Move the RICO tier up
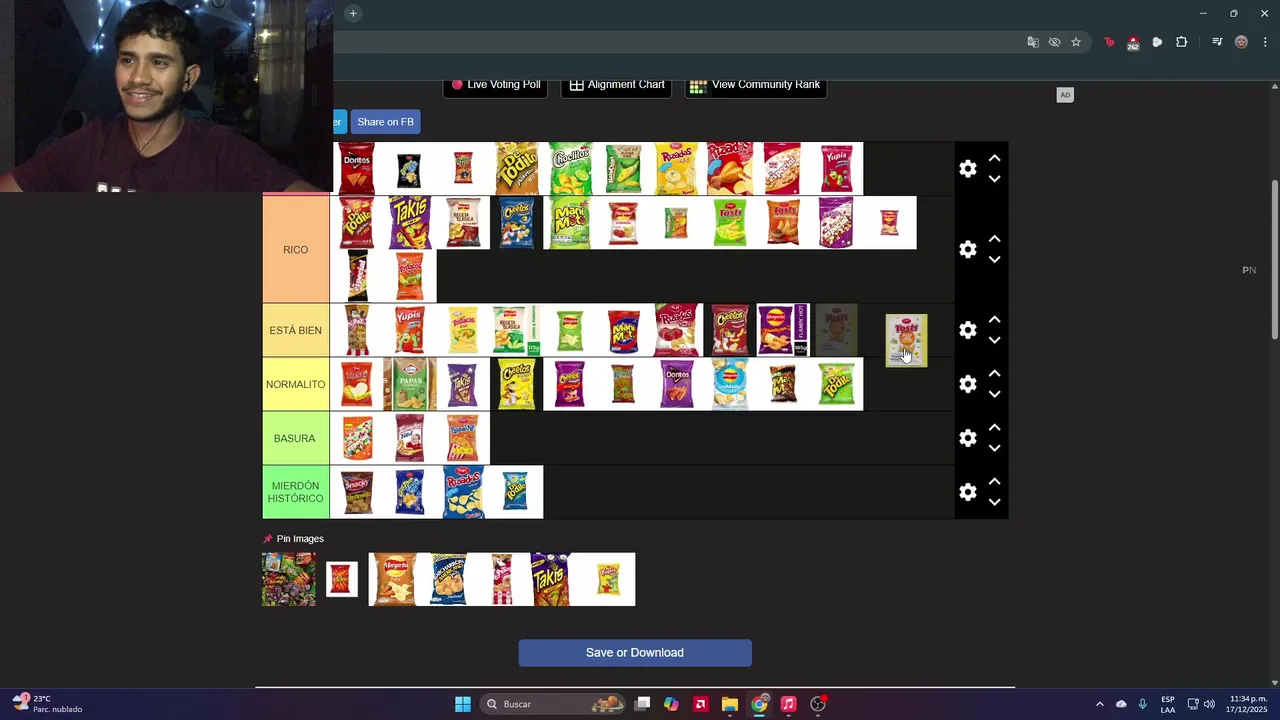This screenshot has height=720, width=1280. 994,240
